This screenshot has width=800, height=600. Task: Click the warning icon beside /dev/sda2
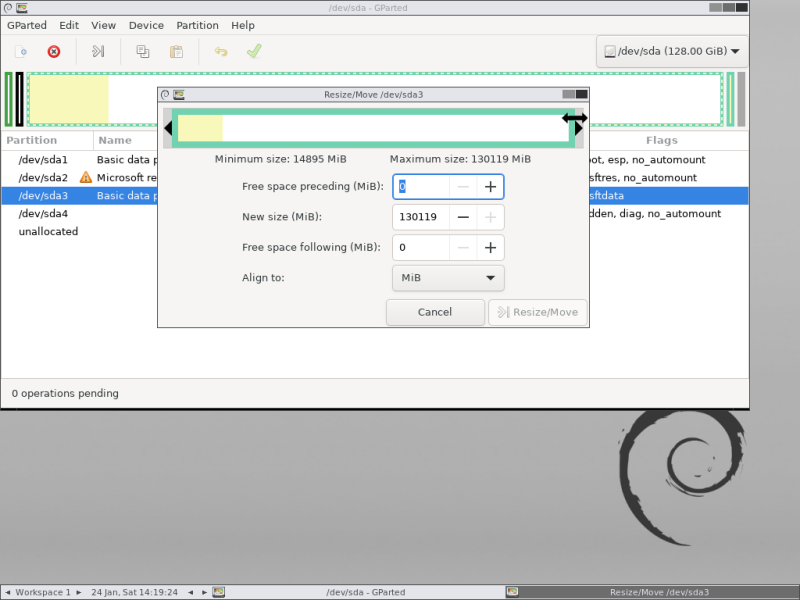(x=86, y=178)
